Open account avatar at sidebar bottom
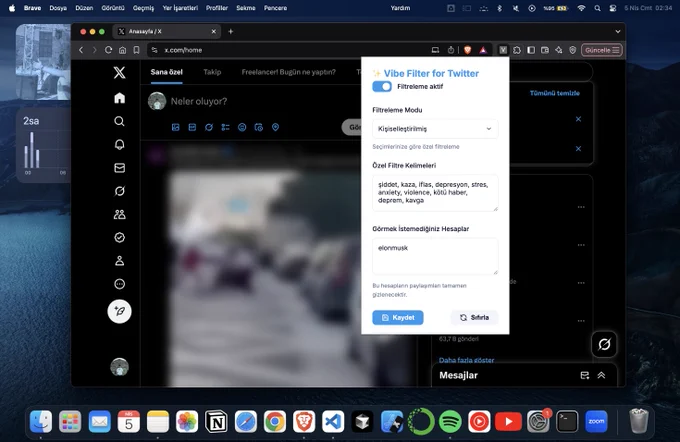680x442 pixels. (120, 367)
